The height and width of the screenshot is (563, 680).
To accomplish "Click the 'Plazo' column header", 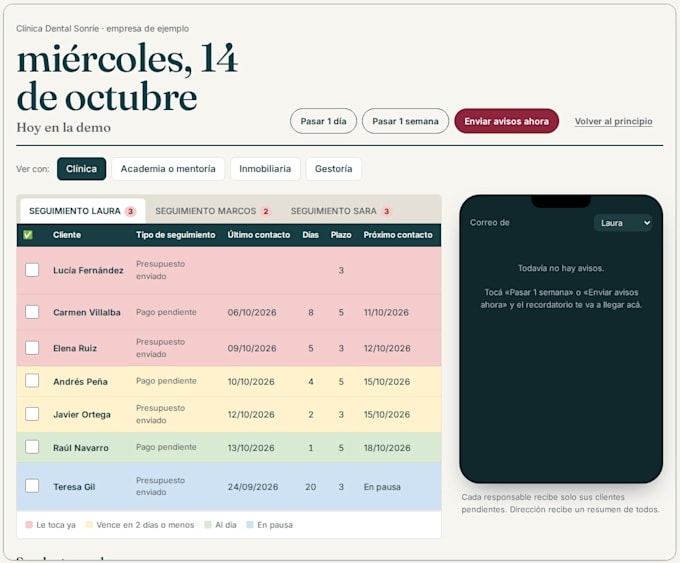I will pyautogui.click(x=341, y=235).
